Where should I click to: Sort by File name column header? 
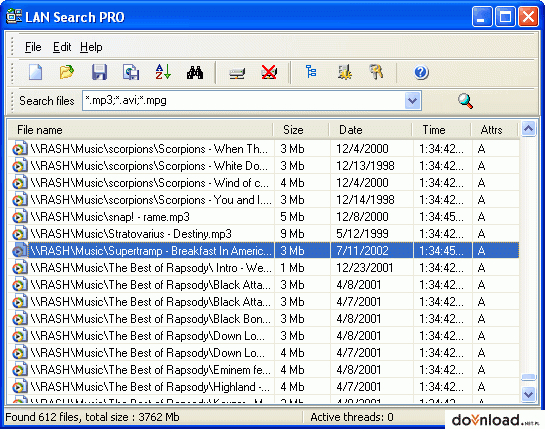tap(140, 130)
